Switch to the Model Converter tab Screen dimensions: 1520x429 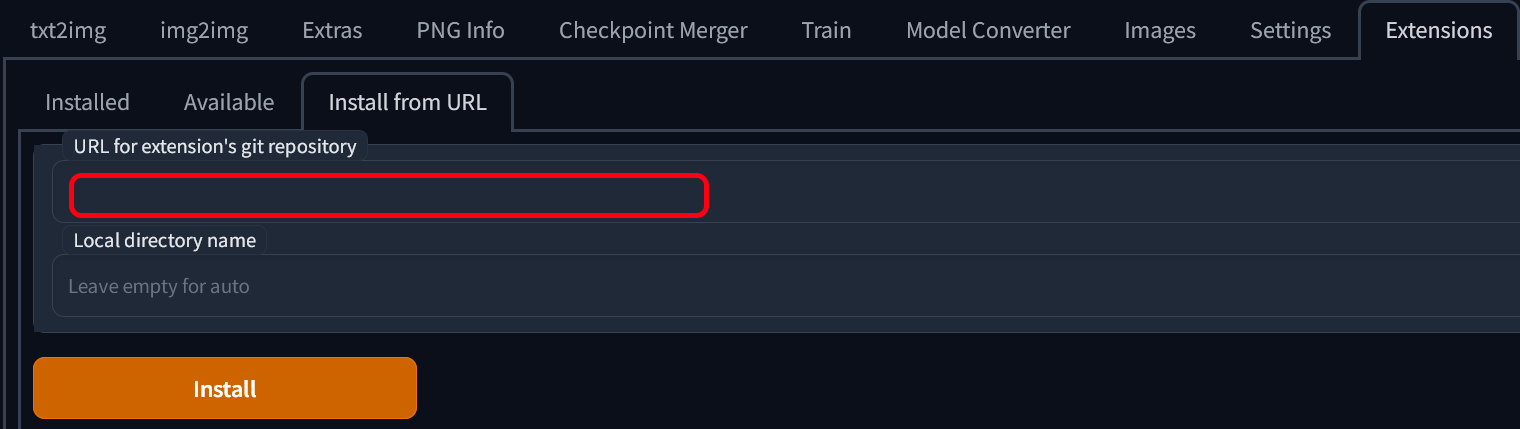pyautogui.click(x=988, y=30)
